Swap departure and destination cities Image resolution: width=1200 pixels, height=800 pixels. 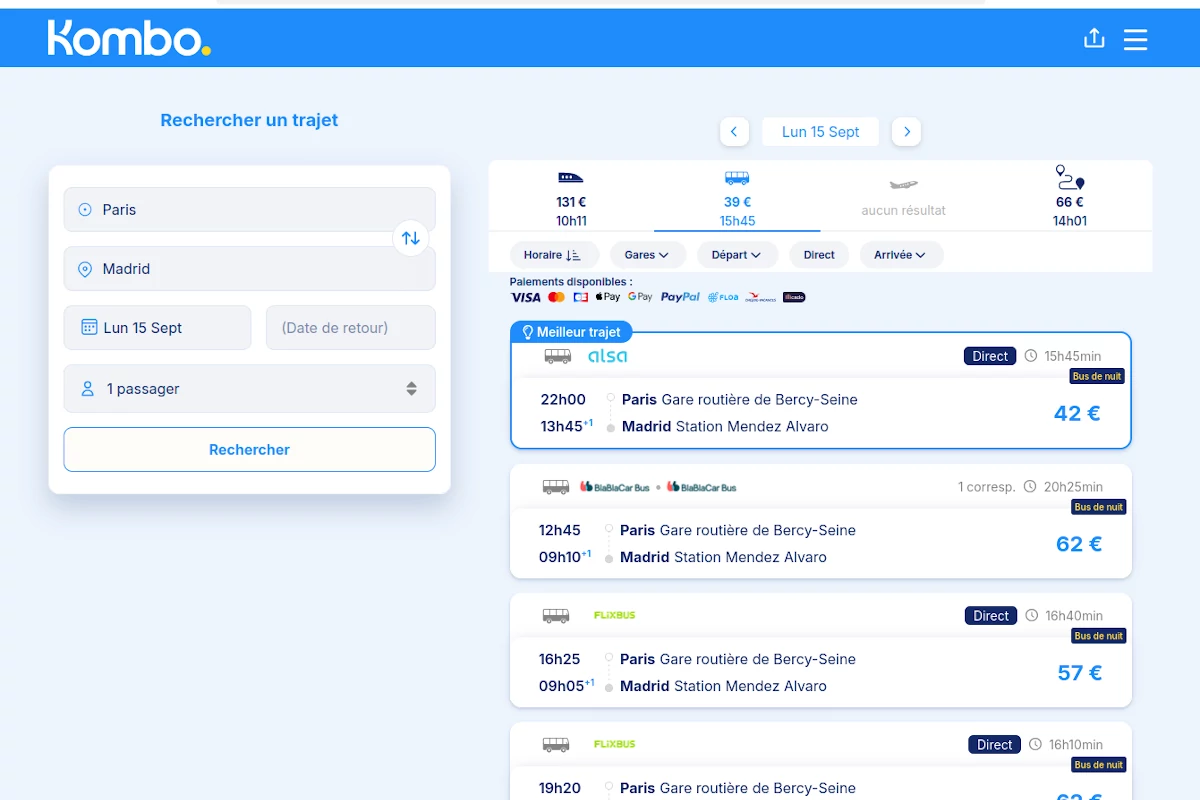click(x=411, y=238)
